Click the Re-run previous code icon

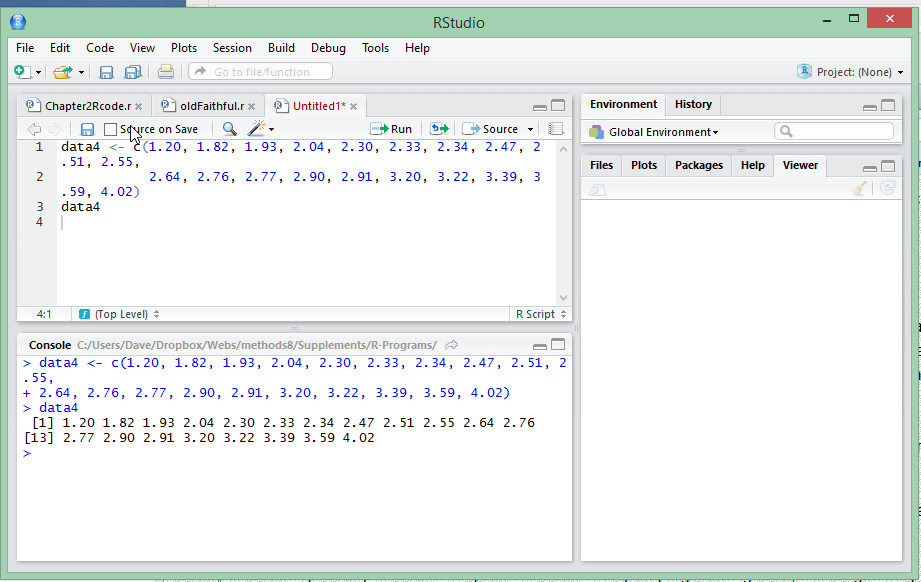tap(439, 129)
